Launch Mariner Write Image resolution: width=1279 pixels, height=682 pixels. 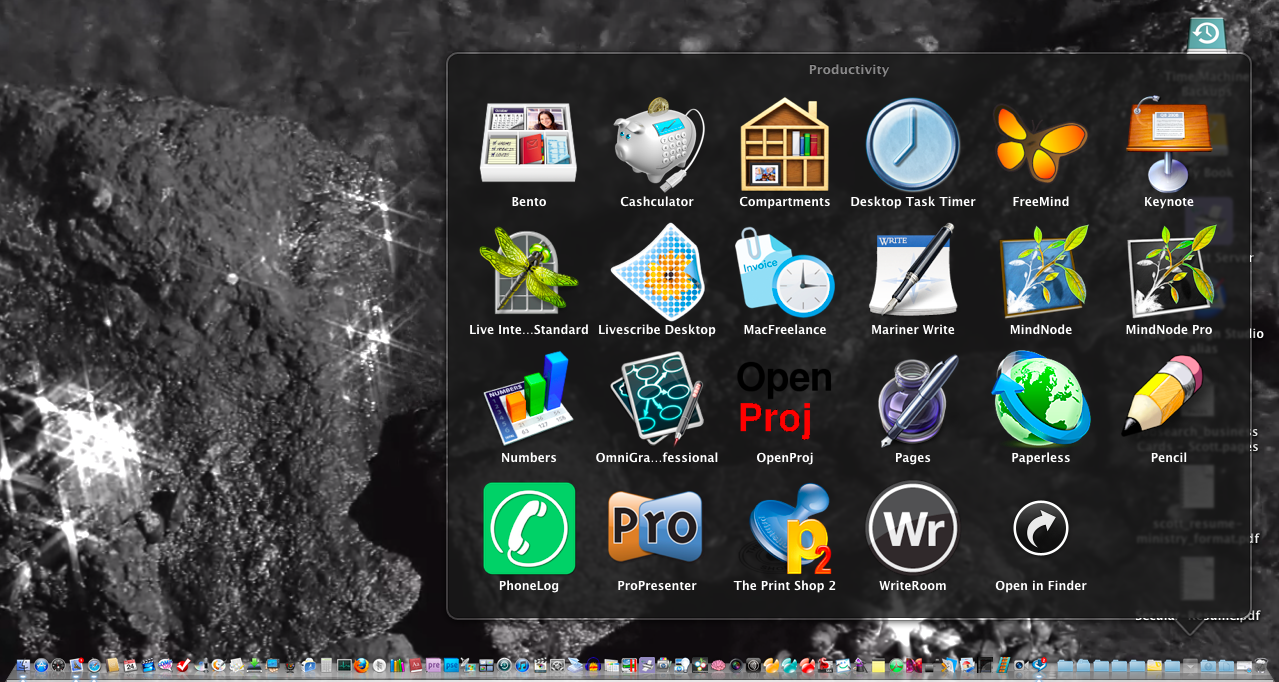pyautogui.click(x=913, y=271)
